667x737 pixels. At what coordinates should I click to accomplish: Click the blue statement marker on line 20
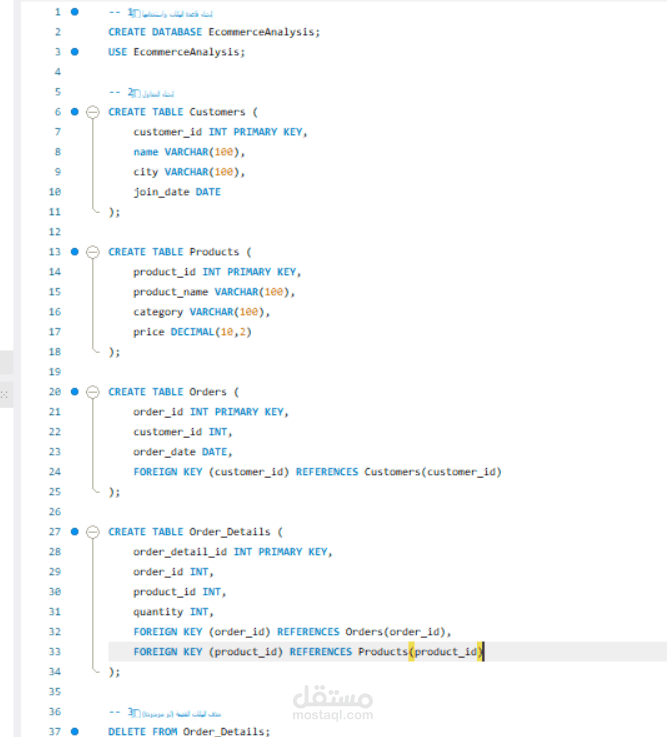75,392
